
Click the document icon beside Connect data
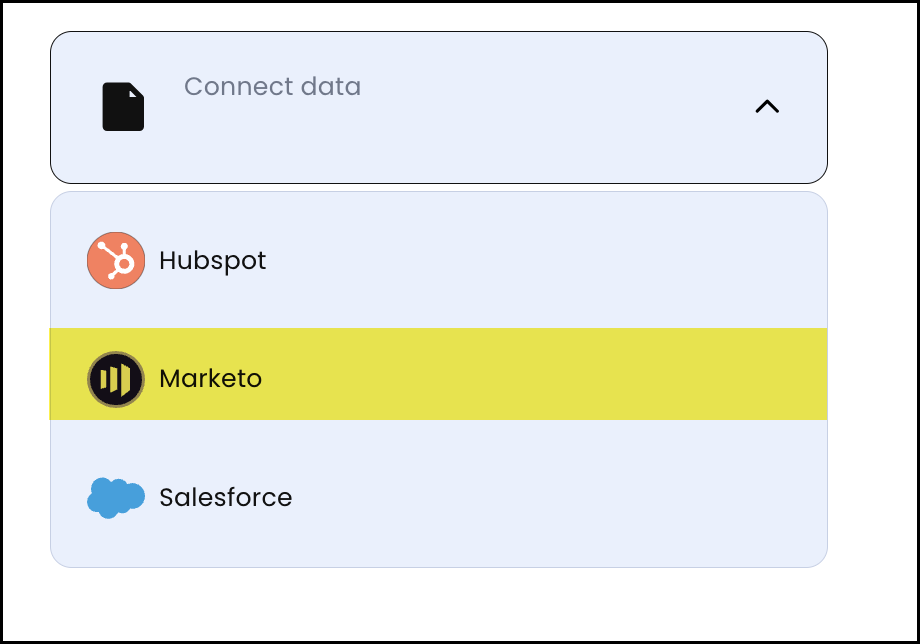[x=122, y=106]
